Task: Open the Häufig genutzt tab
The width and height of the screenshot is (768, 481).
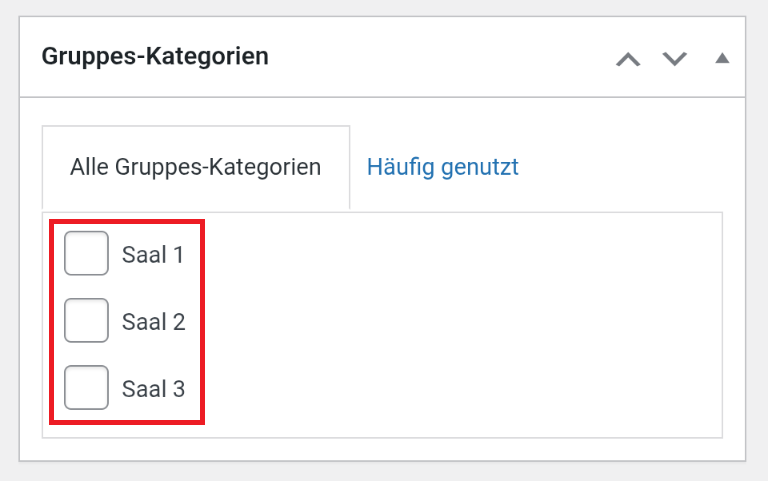Action: pyautogui.click(x=442, y=167)
